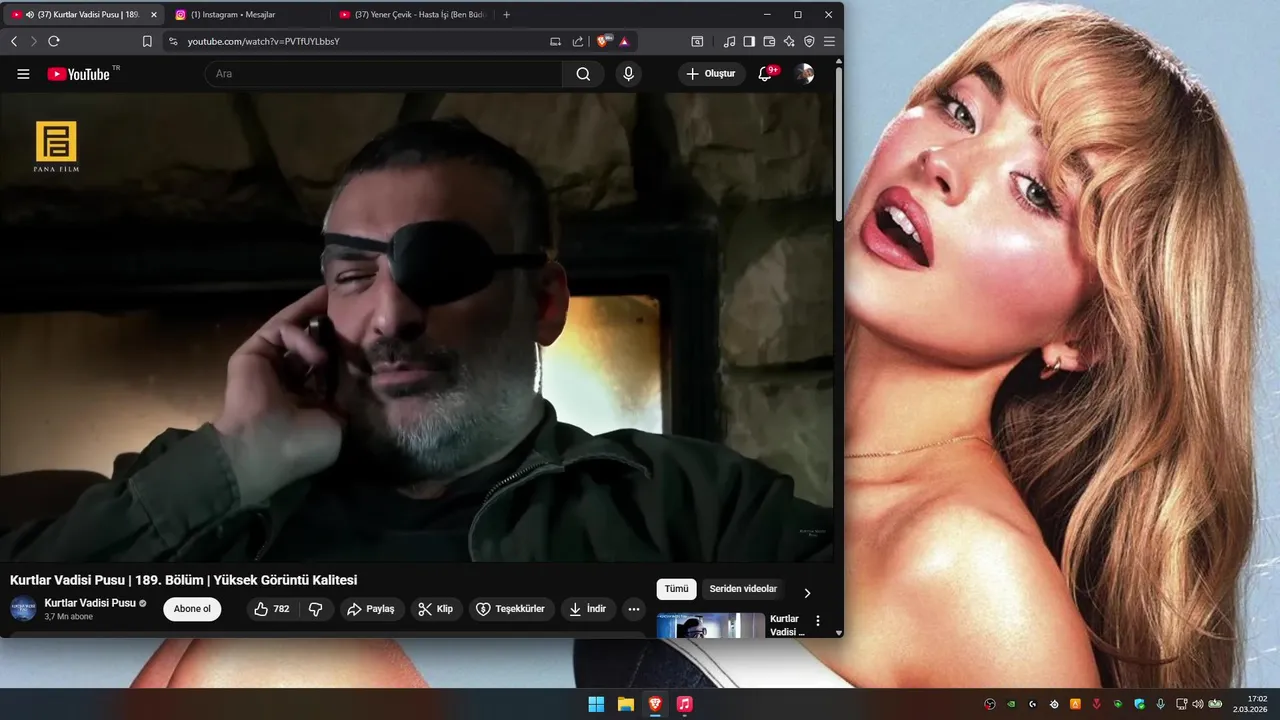Click the Oluştur create button
Viewport: 1280px width, 720px height.
pyautogui.click(x=711, y=74)
